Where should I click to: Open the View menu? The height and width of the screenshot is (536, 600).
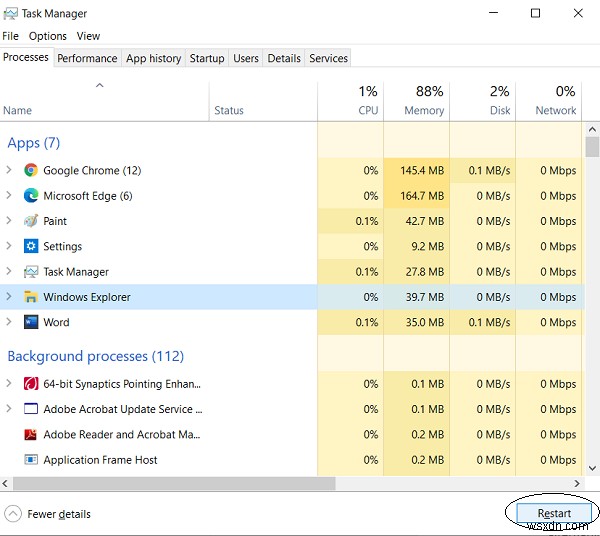pos(88,36)
